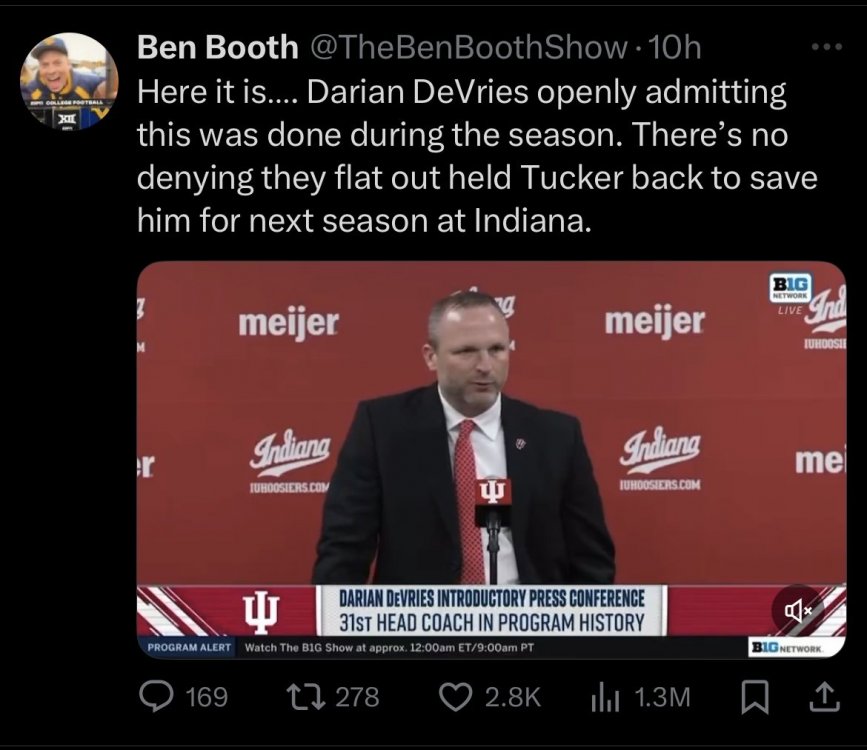The width and height of the screenshot is (867, 750).
Task: Open Ben Booth's profile picture
Action: point(70,81)
